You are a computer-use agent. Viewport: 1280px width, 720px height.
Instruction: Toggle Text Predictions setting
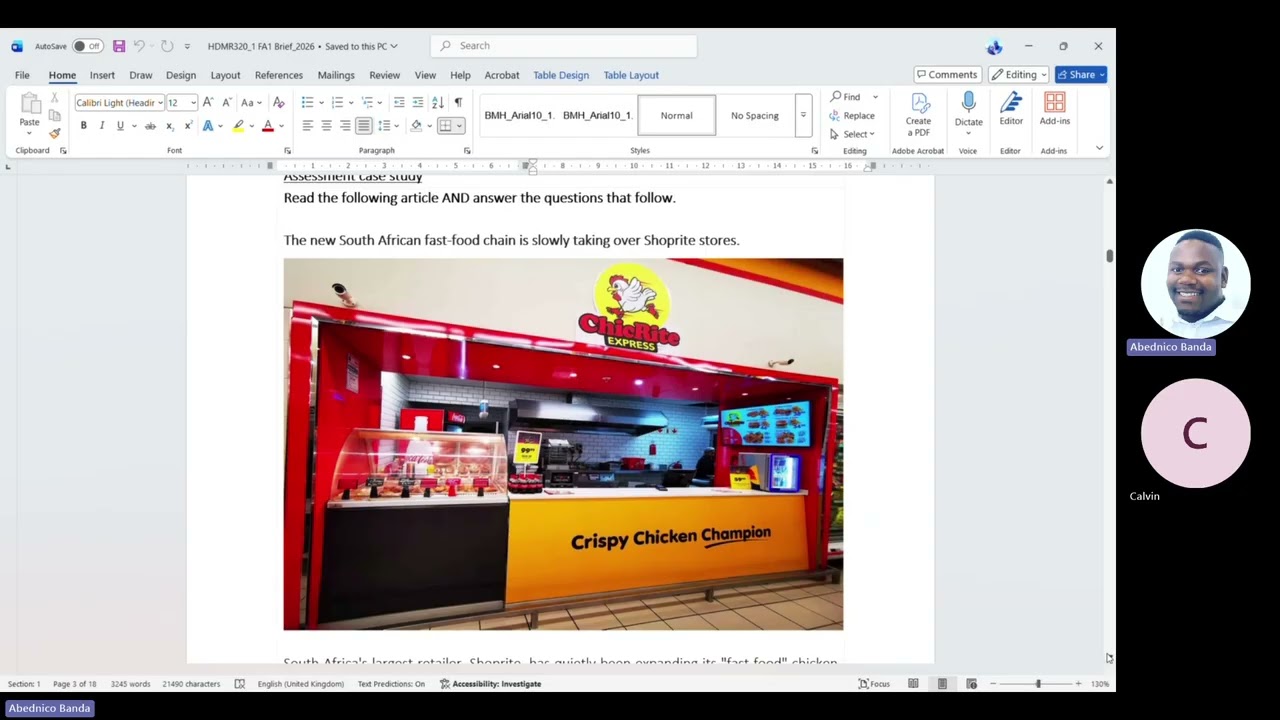(x=391, y=684)
